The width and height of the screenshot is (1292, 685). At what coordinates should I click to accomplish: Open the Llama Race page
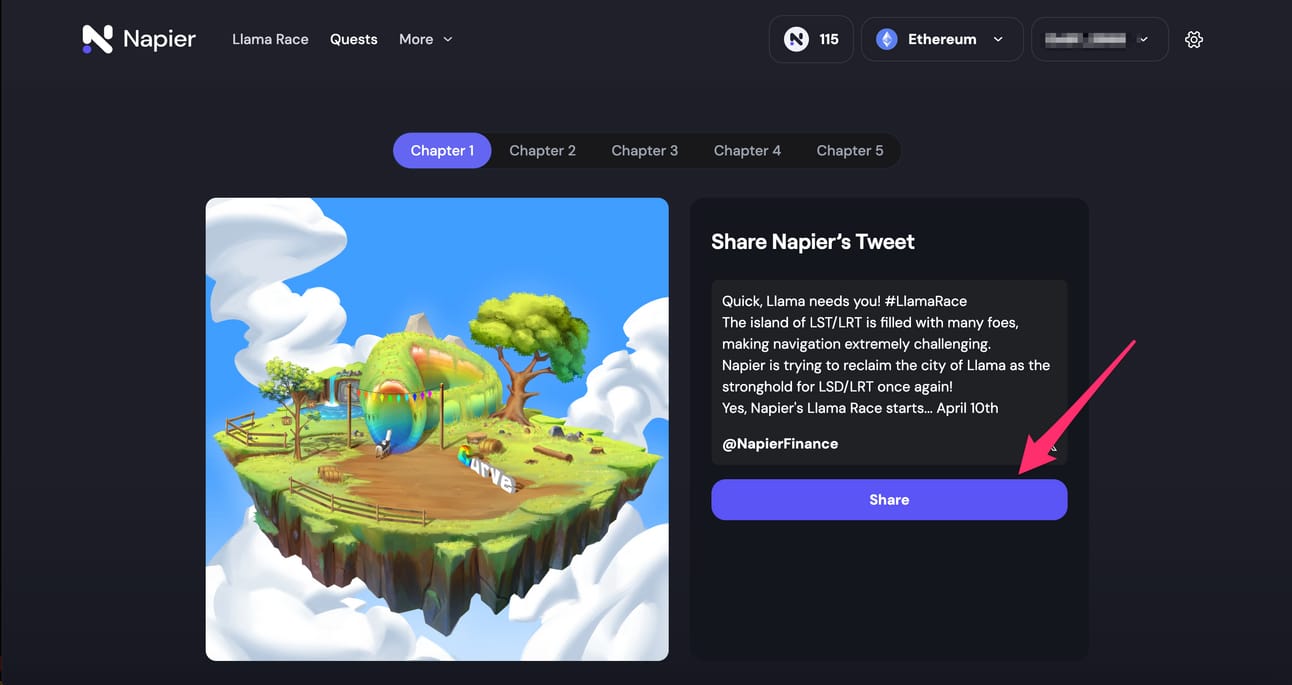[270, 39]
